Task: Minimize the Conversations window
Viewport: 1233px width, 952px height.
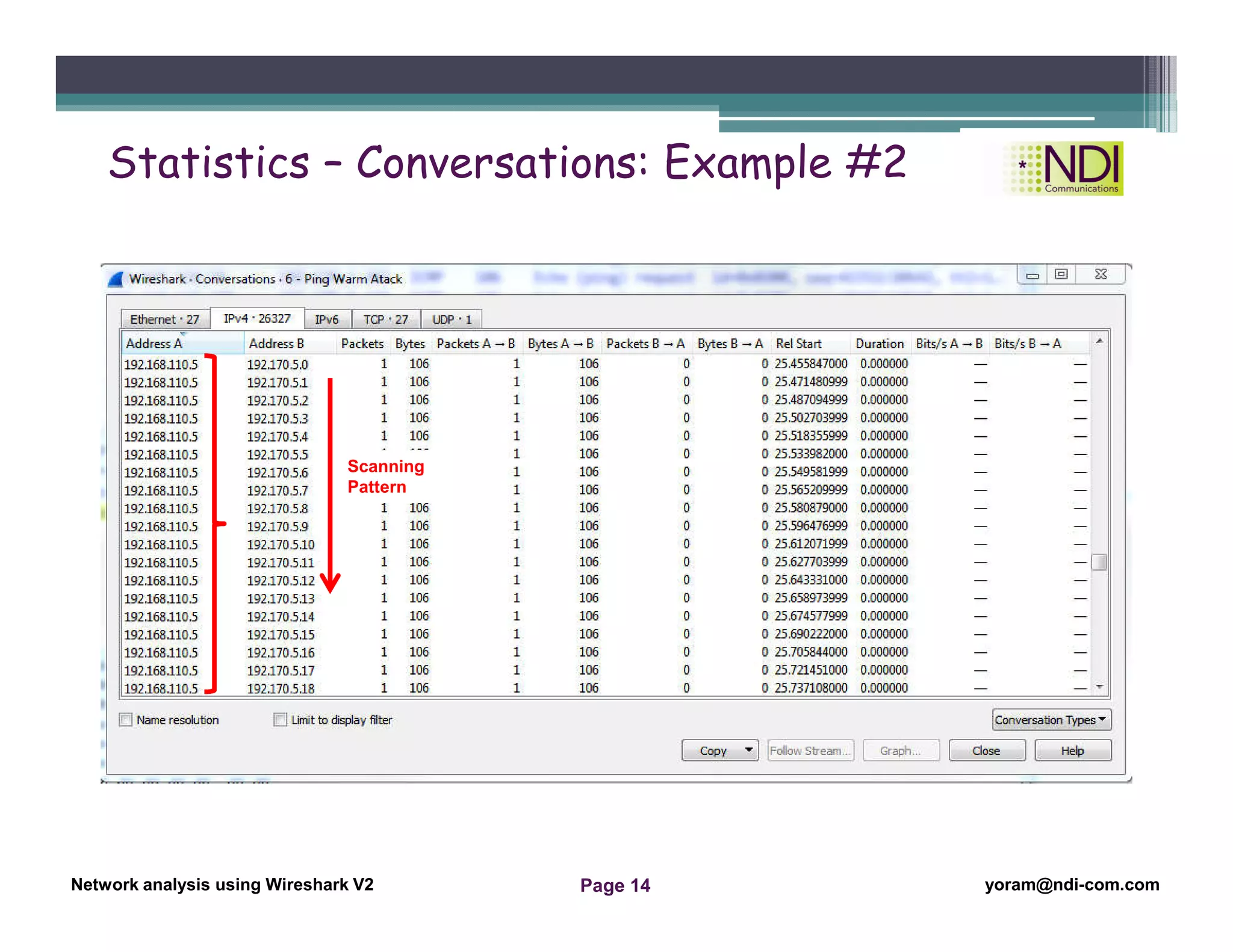Action: click(x=1033, y=275)
